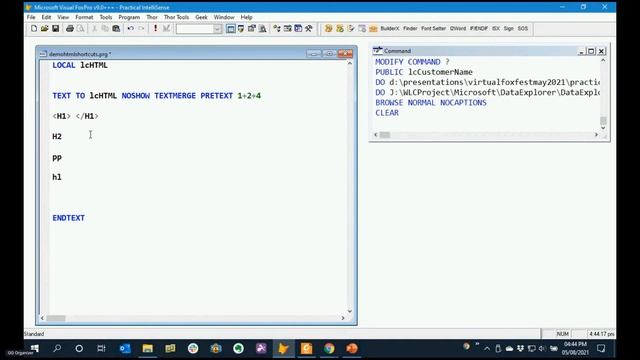Image resolution: width=640 pixels, height=360 pixels.
Task: Open the Windows notification center icon
Action: (601, 349)
